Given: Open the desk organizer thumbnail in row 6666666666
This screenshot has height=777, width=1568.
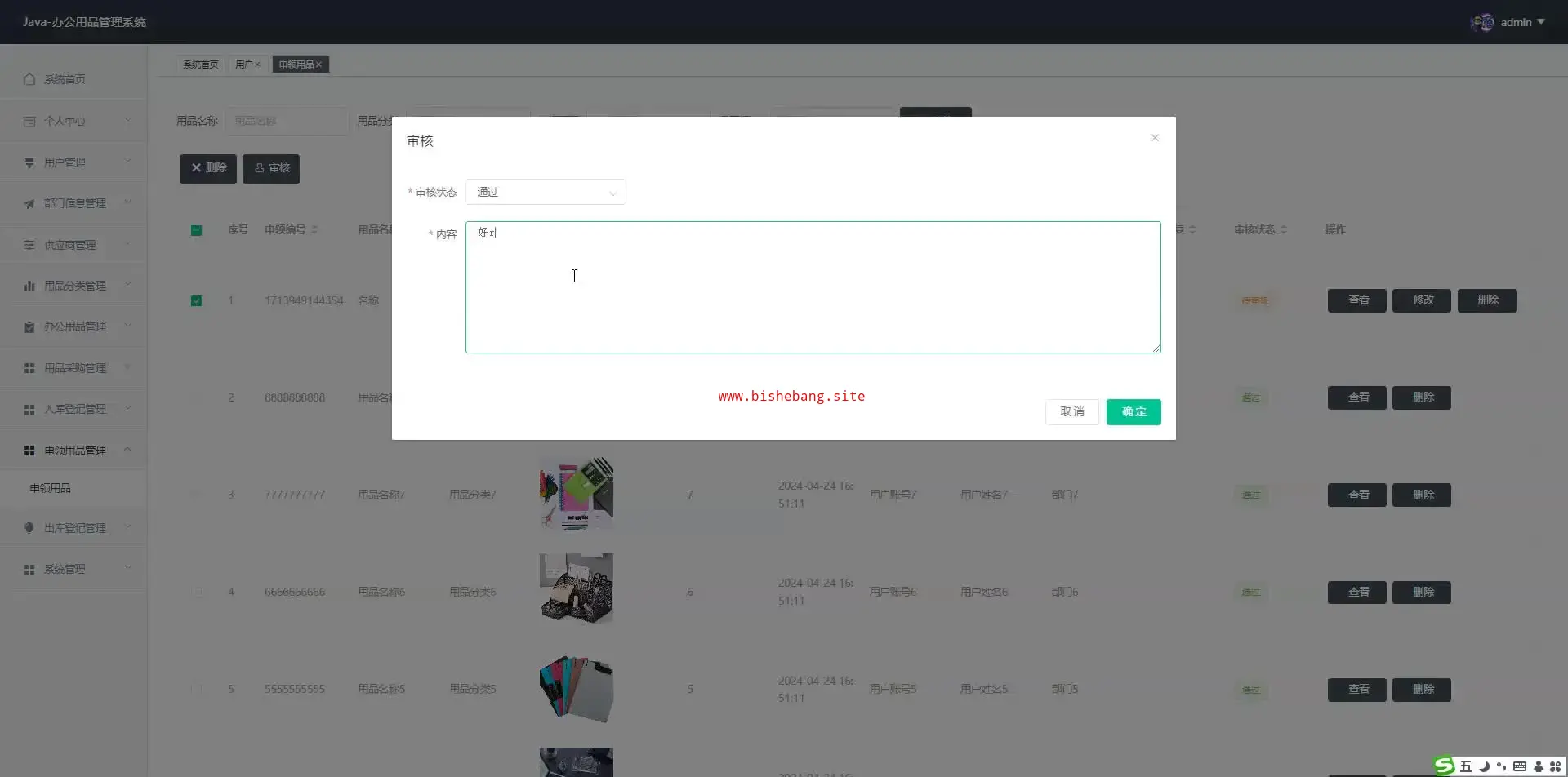Looking at the screenshot, I should coord(577,588).
